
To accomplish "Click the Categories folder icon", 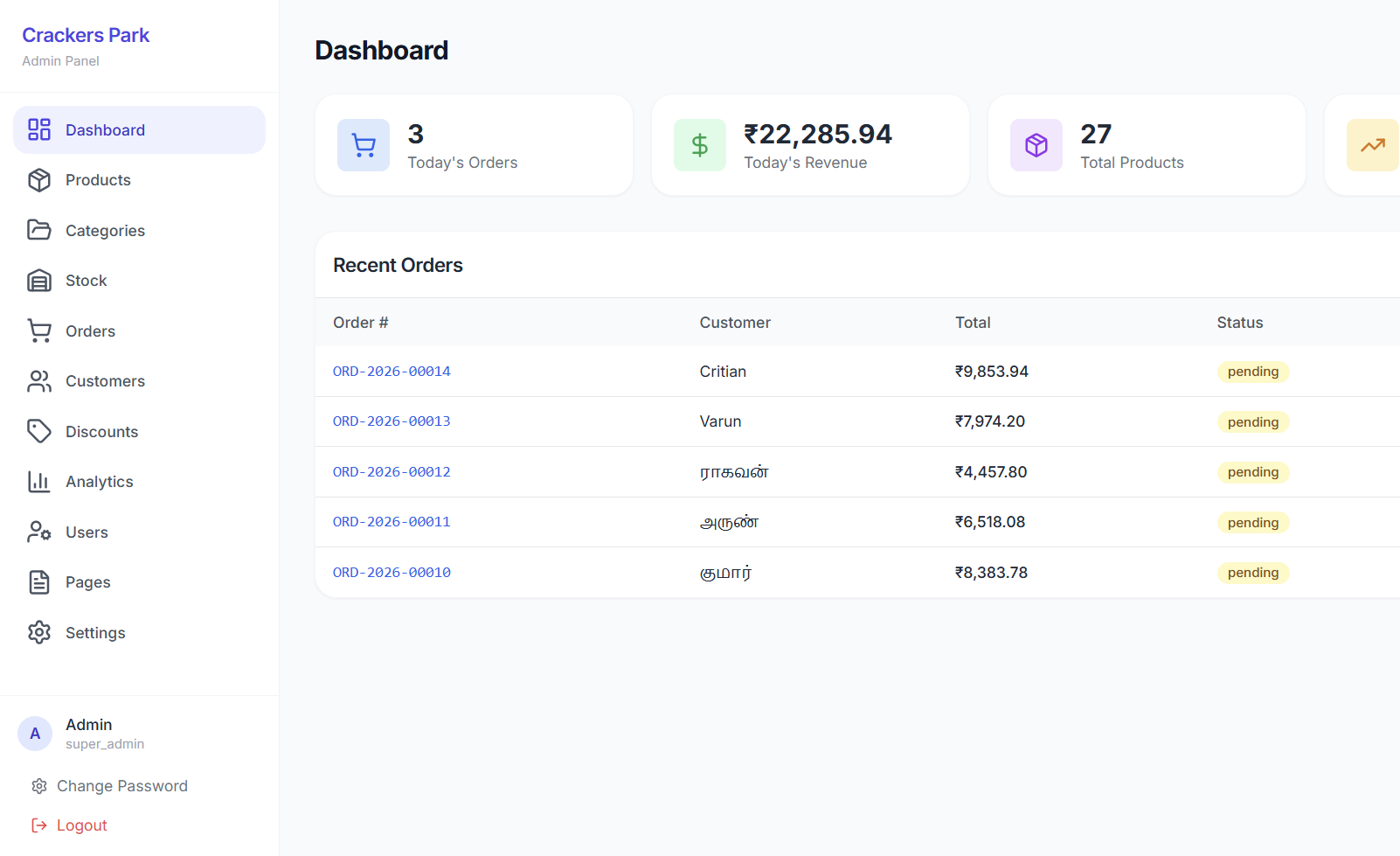I will pyautogui.click(x=39, y=230).
